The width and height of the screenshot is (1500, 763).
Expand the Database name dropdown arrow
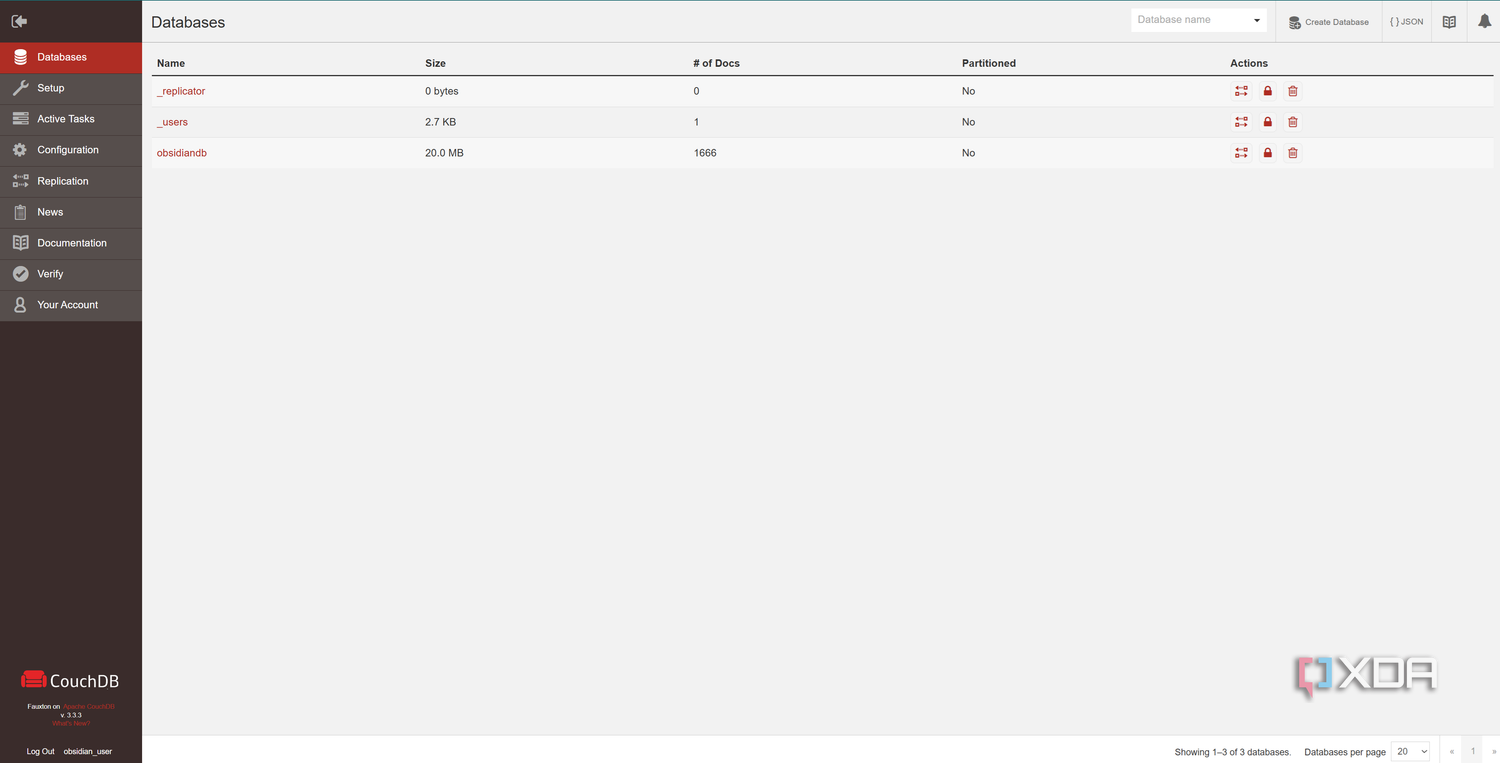pyautogui.click(x=1257, y=20)
